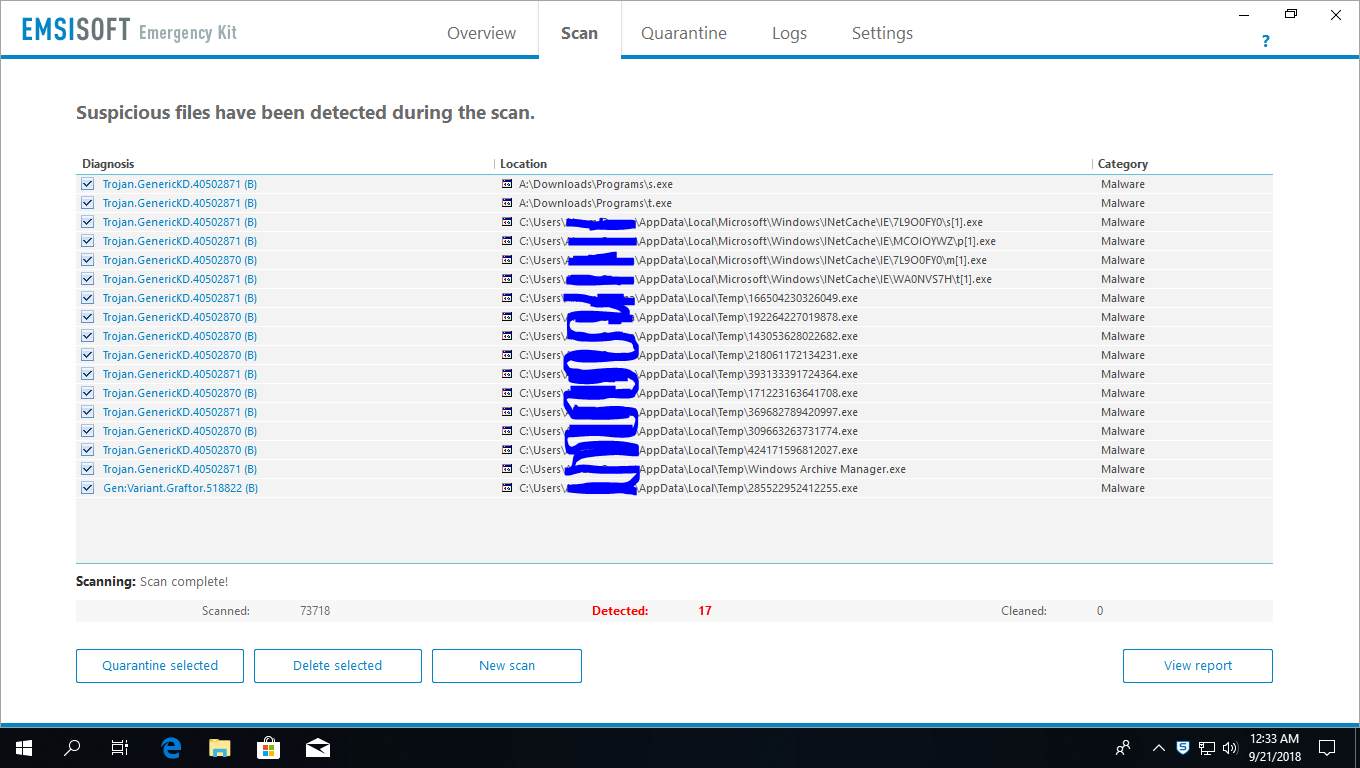Open the volume control in the system tray
Screen dimensions: 1360x768
coord(1229,747)
